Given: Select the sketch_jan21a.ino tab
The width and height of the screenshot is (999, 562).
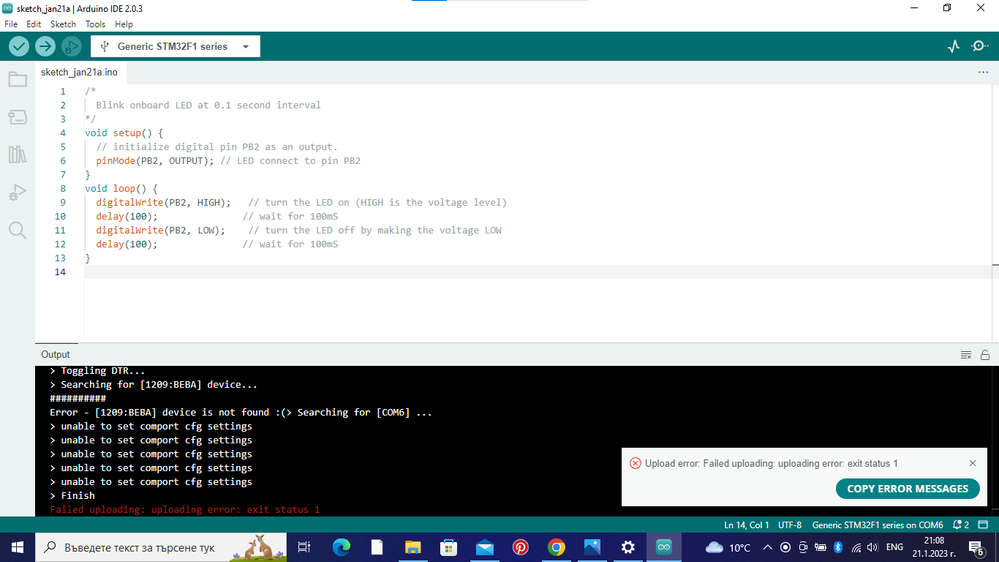Looking at the screenshot, I should point(80,72).
